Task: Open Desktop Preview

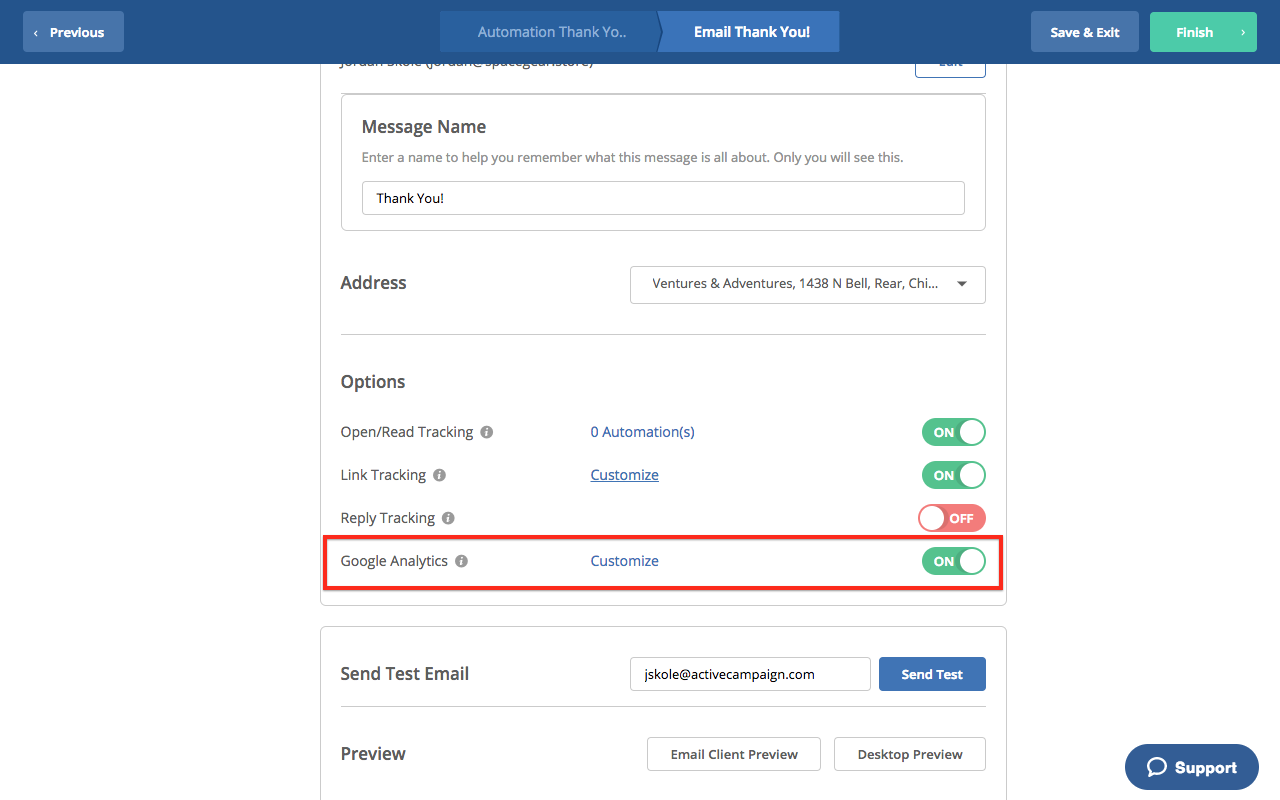Action: pyautogui.click(x=909, y=754)
